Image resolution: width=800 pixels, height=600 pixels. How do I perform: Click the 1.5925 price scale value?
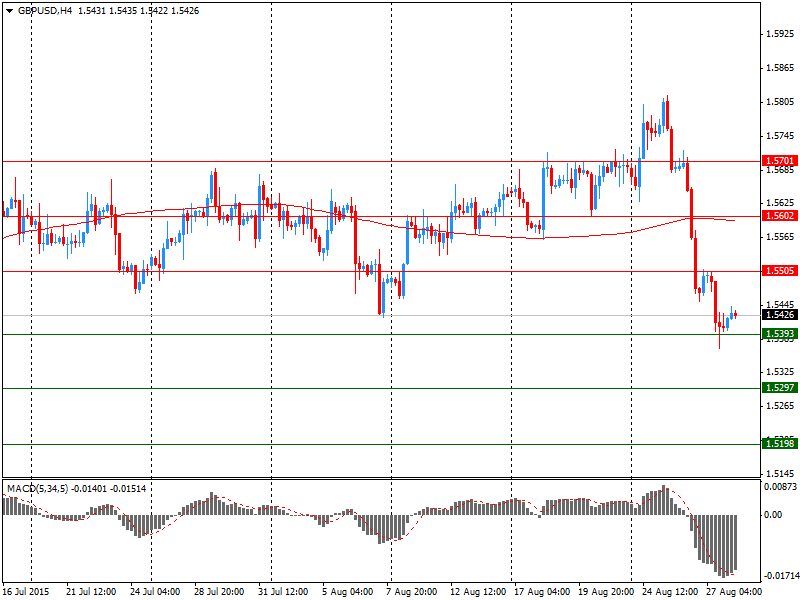pyautogui.click(x=780, y=34)
